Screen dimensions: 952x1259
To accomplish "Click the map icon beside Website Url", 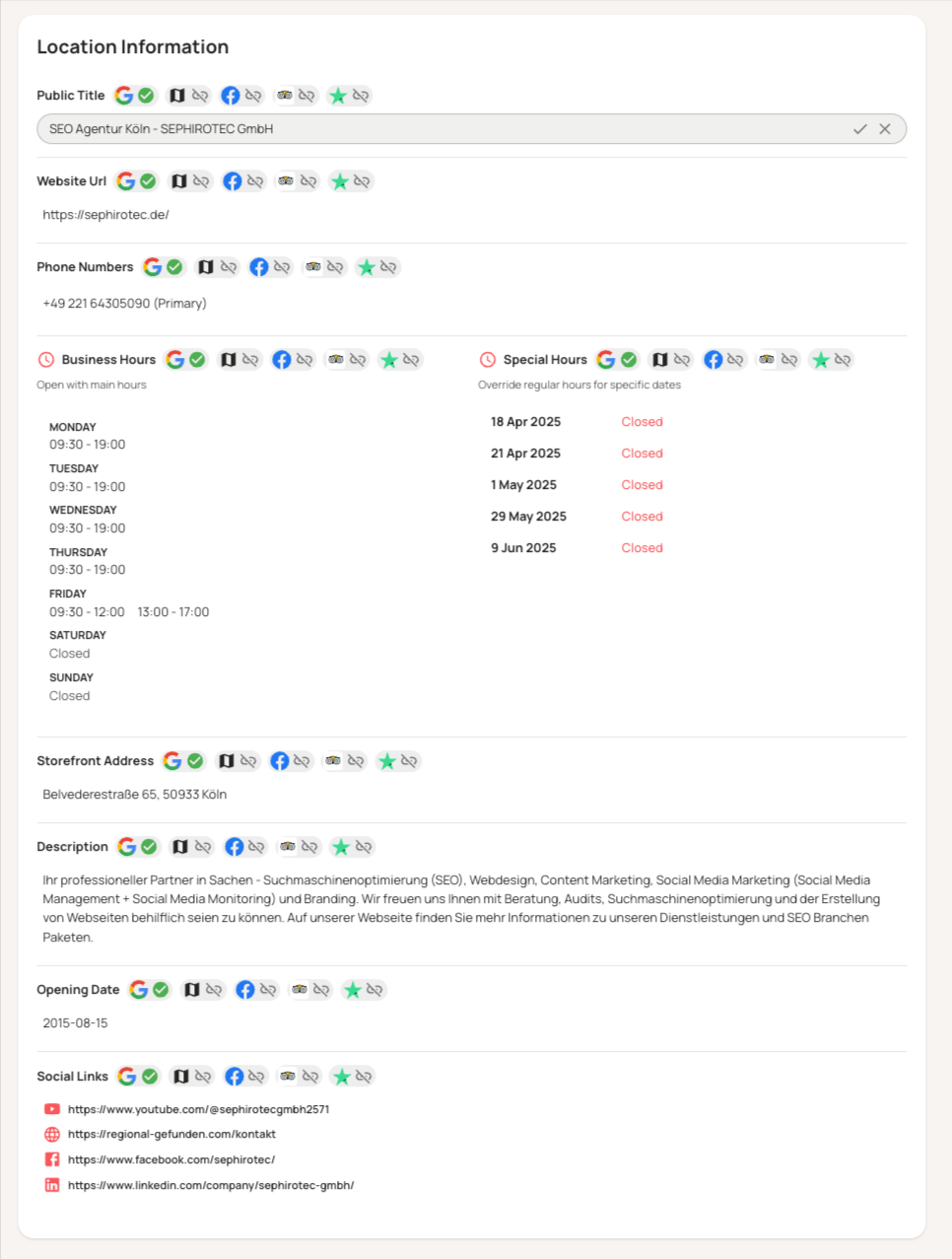I will pos(179,181).
